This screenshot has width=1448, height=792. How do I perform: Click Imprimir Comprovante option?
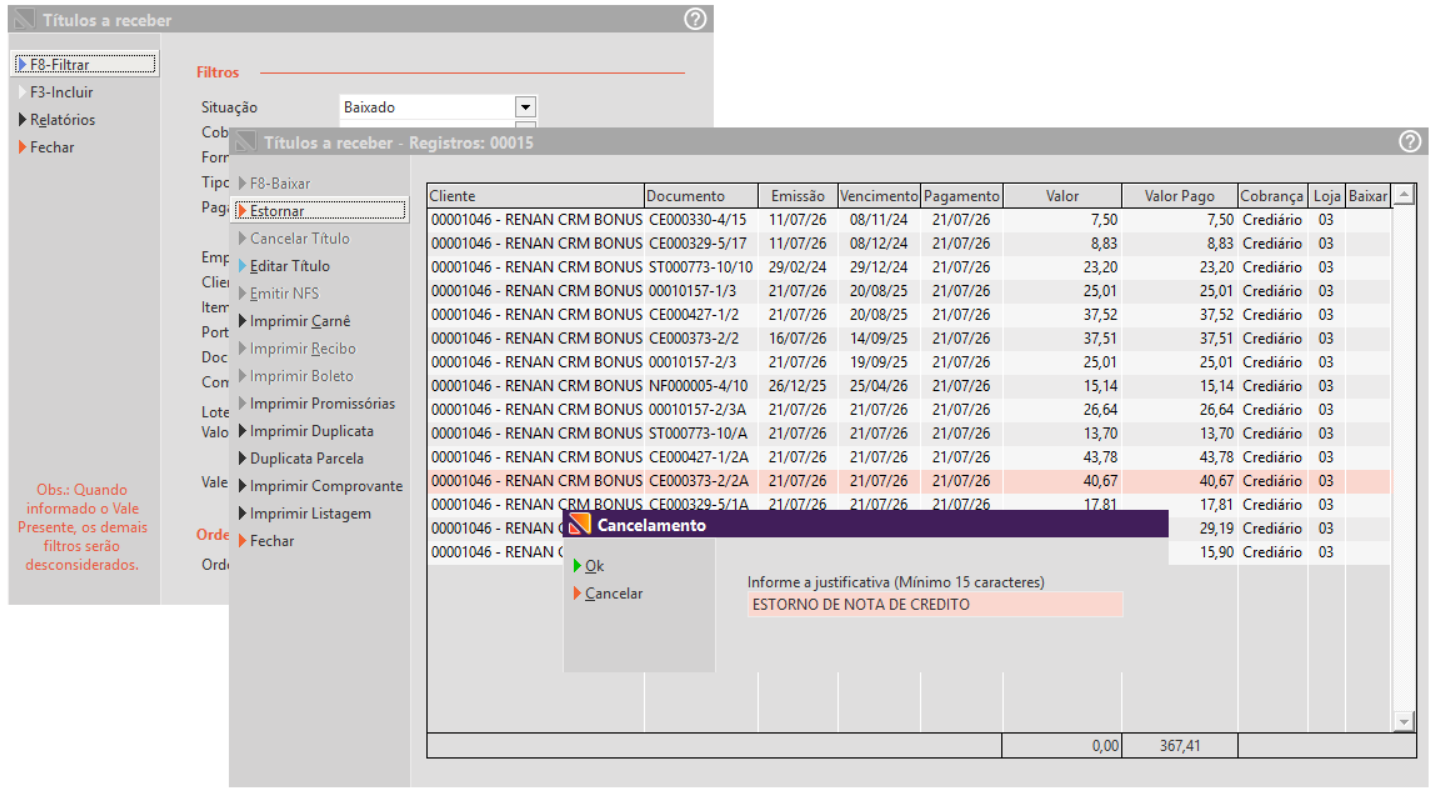coord(326,486)
